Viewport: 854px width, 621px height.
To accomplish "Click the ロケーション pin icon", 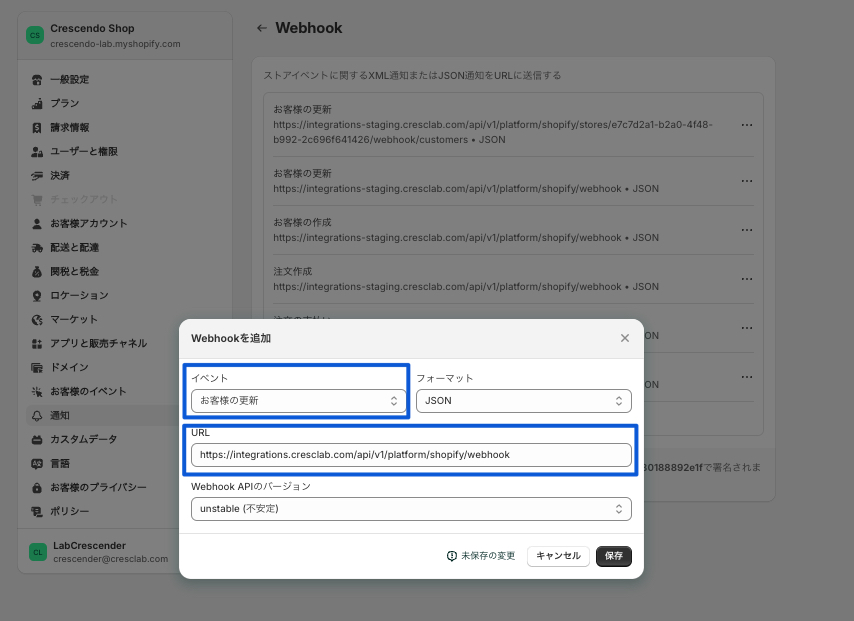I will pos(37,295).
